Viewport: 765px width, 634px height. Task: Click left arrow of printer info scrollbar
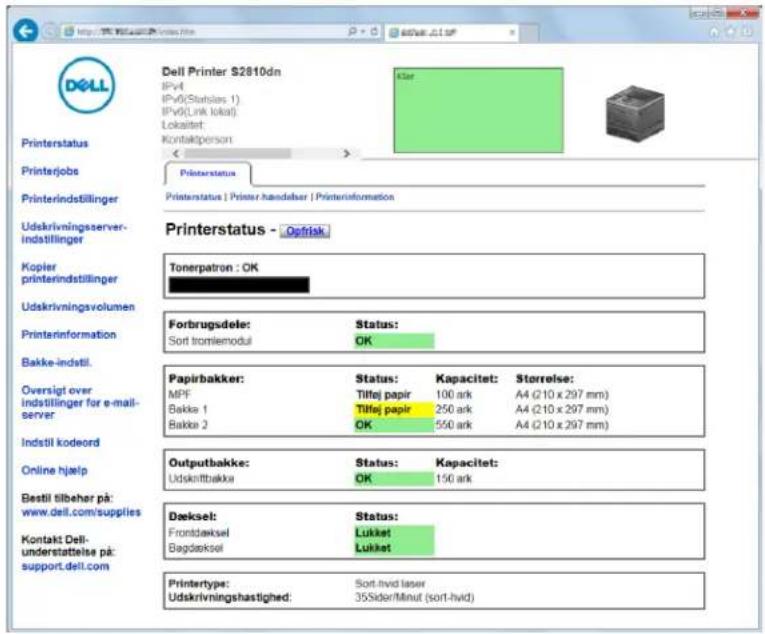coord(176,154)
